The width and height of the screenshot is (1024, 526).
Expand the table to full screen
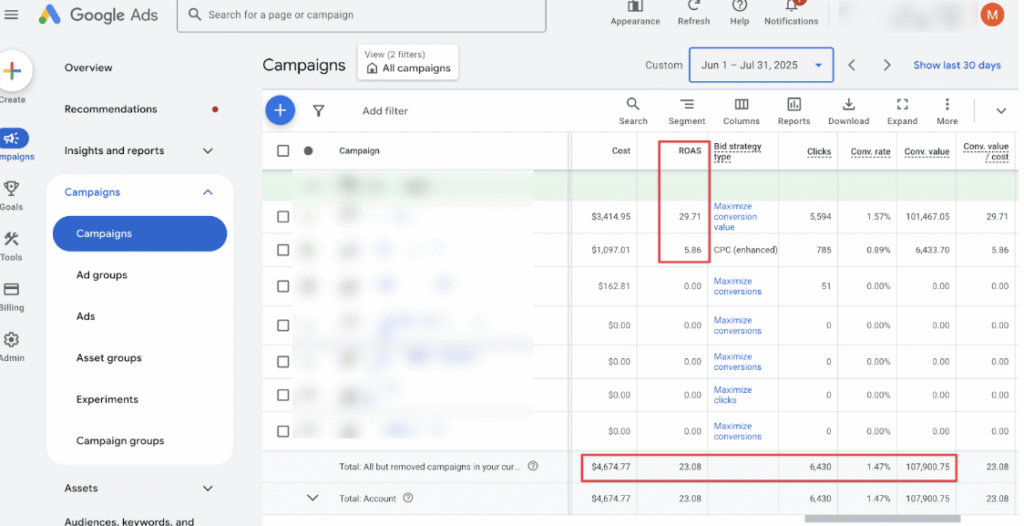(901, 104)
